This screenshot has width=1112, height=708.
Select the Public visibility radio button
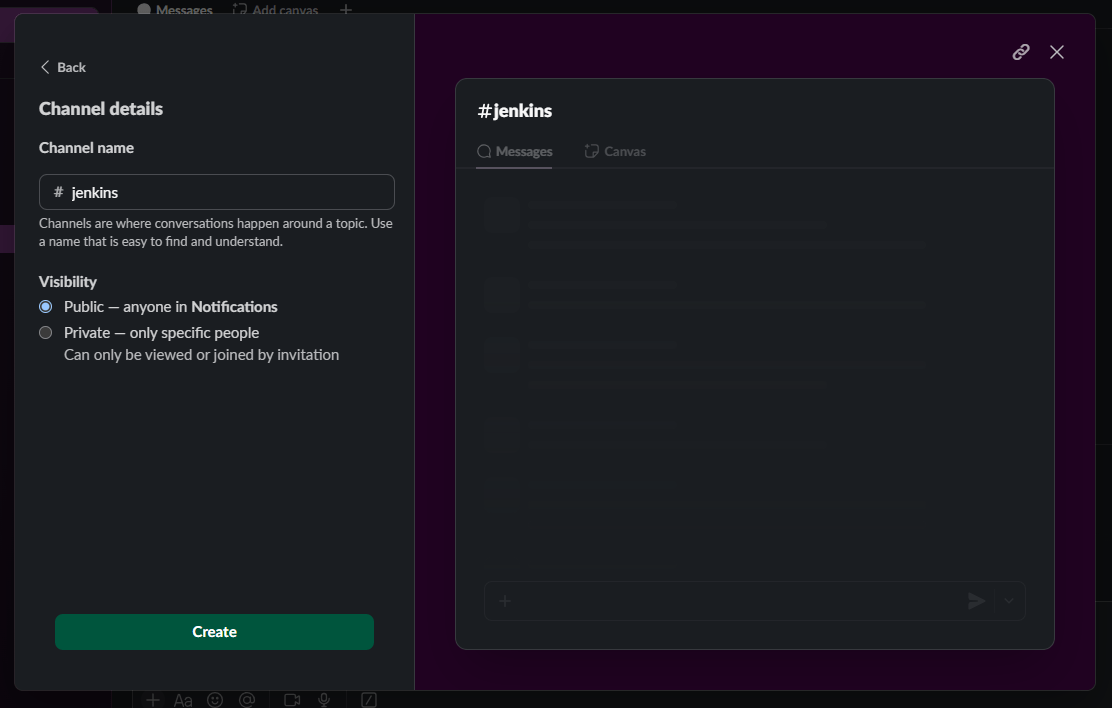[46, 307]
